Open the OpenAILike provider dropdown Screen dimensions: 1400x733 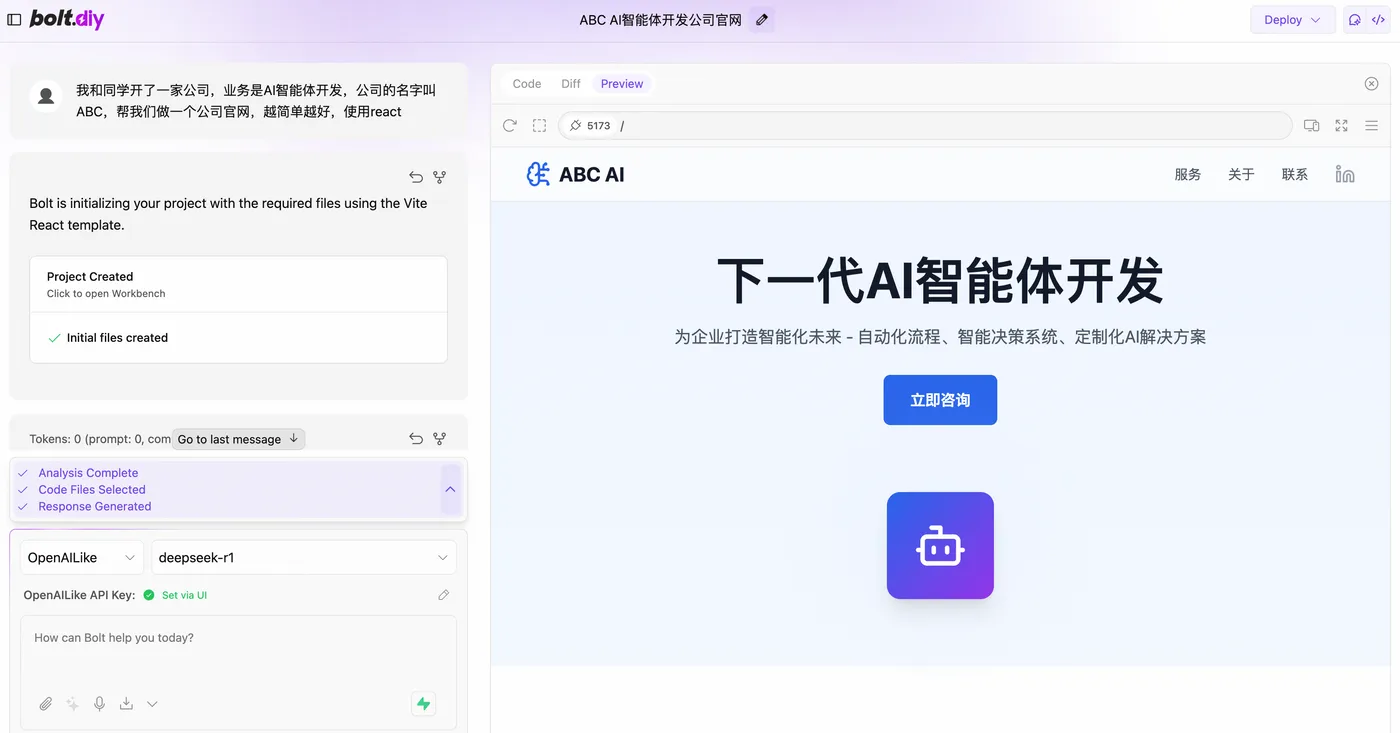pos(82,558)
